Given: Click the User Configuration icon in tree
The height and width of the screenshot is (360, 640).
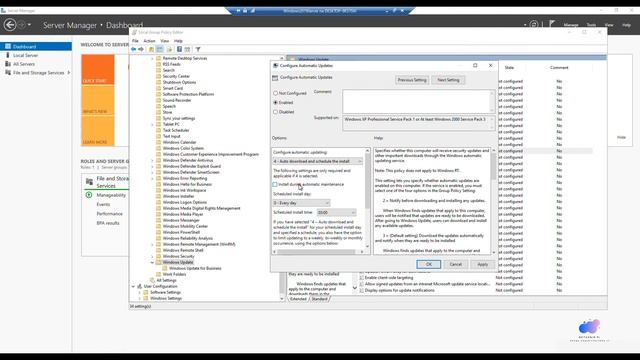Looking at the screenshot, I should [x=140, y=287].
